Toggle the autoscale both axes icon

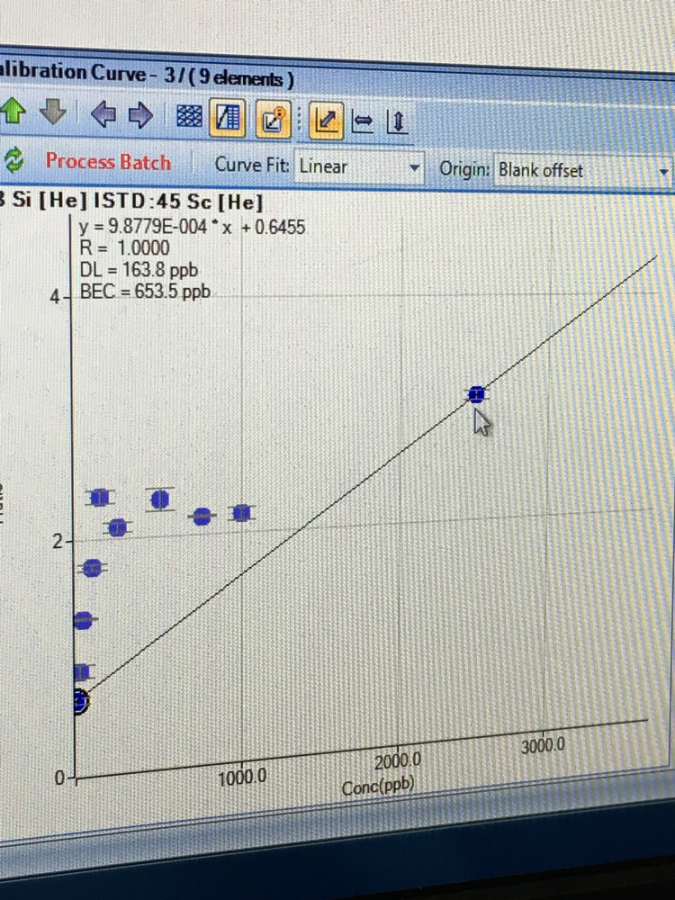[x=326, y=121]
